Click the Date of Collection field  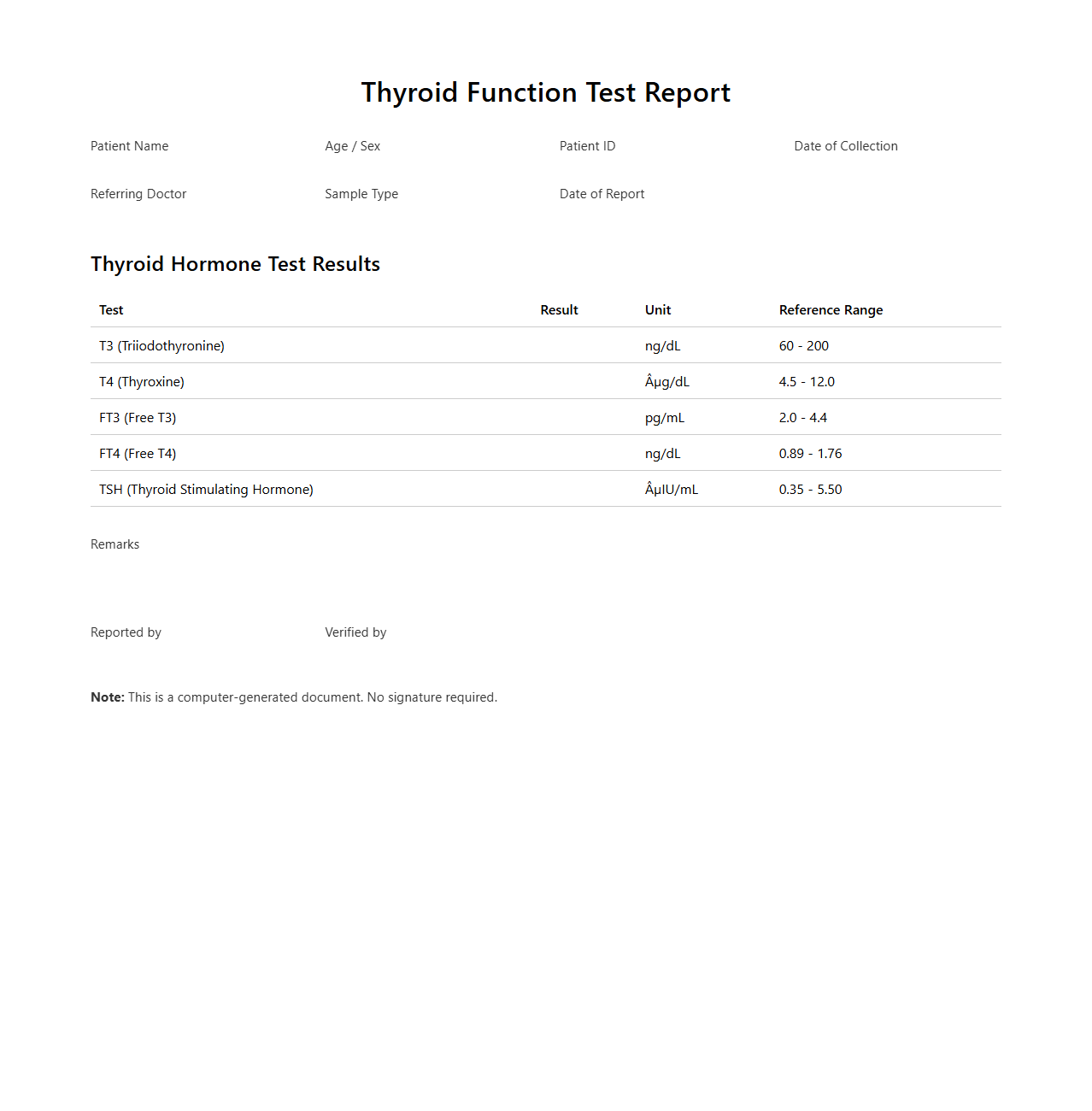click(845, 146)
